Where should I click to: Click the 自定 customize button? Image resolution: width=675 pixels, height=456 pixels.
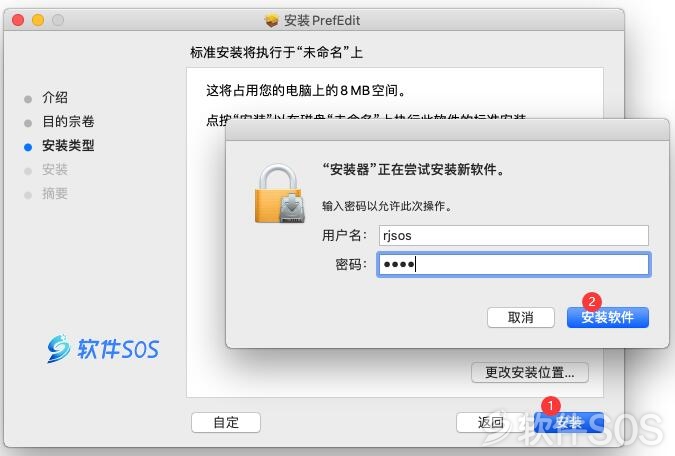point(226,422)
